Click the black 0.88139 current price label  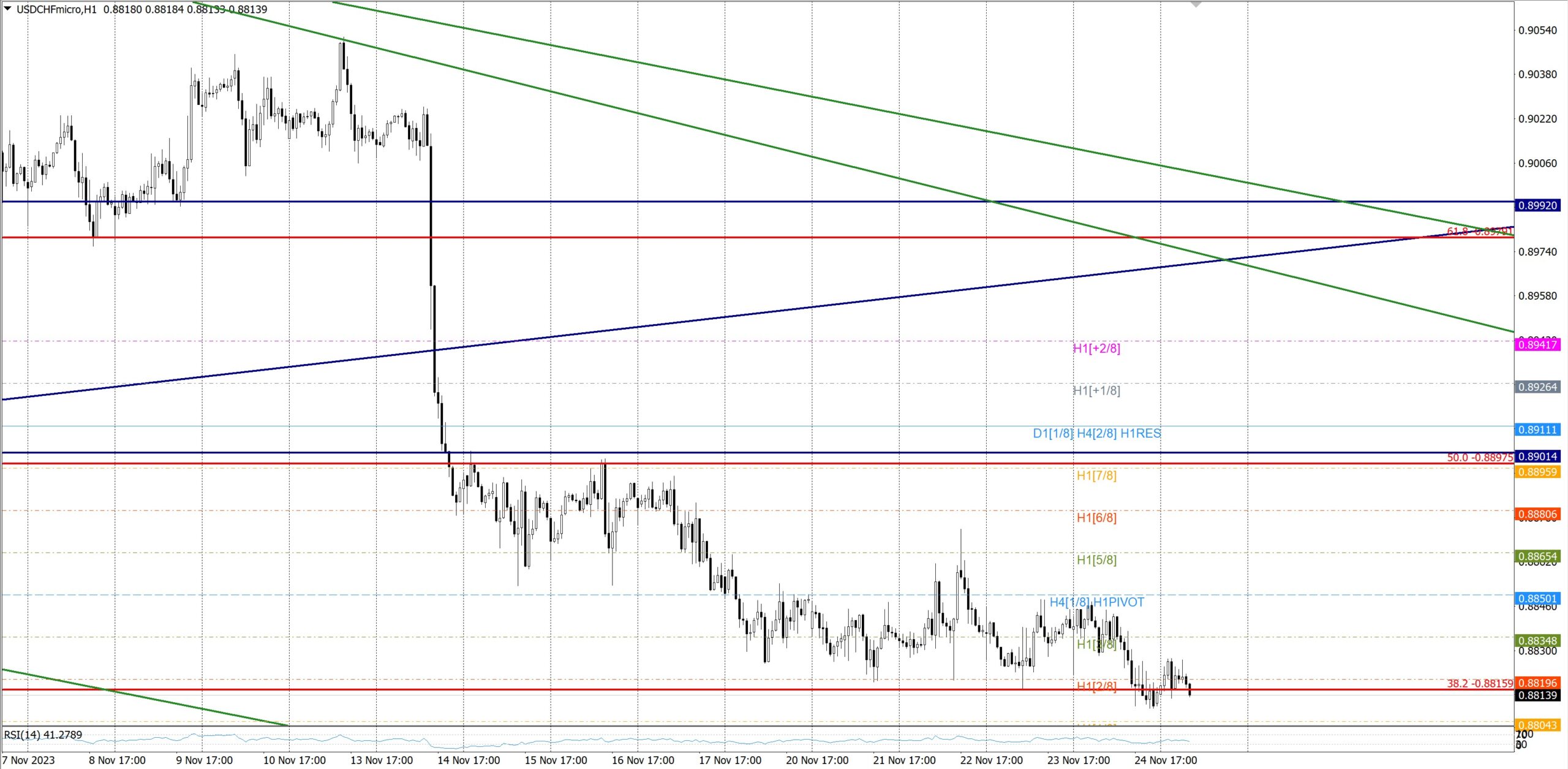pyautogui.click(x=1537, y=695)
